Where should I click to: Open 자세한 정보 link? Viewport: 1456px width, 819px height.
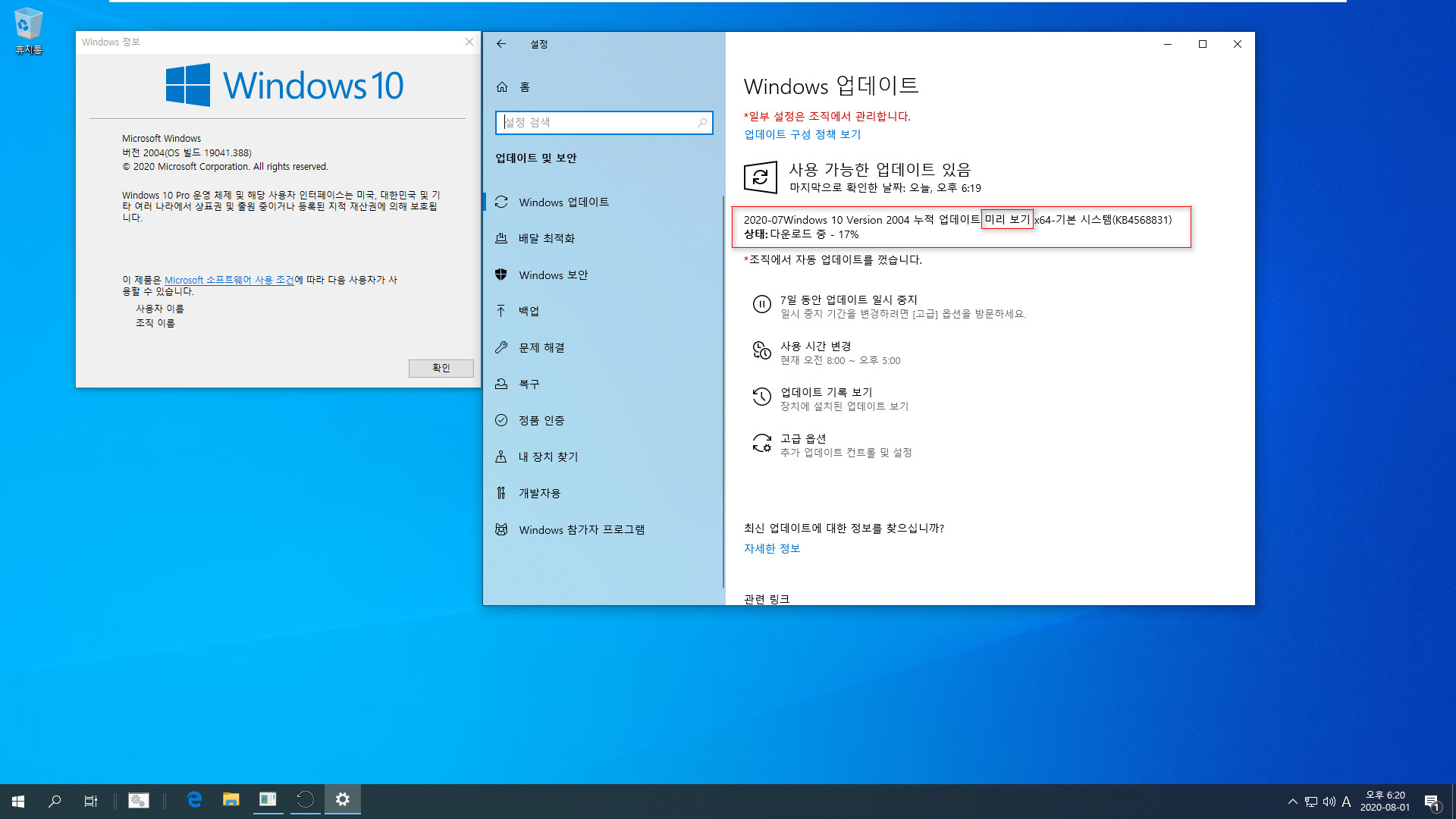[772, 548]
